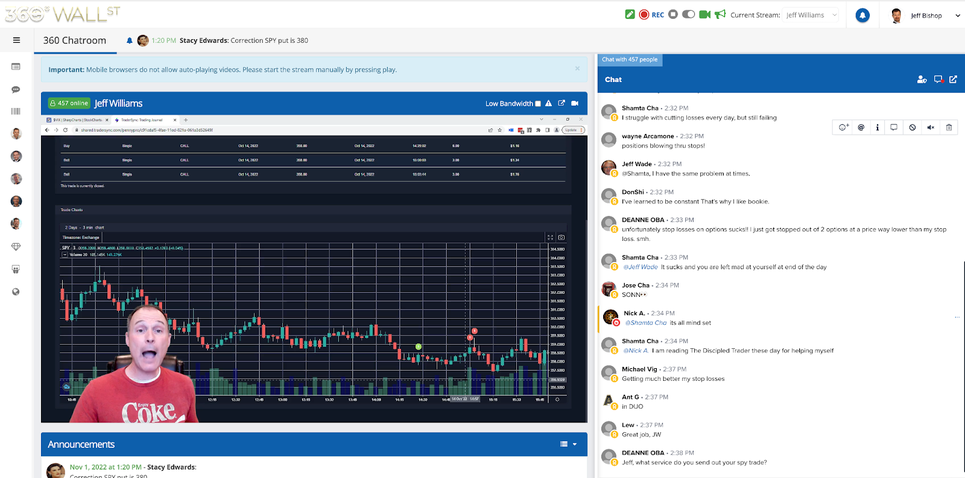965x478 pixels.
Task: Click the gray stop recording icon
Action: 673,14
